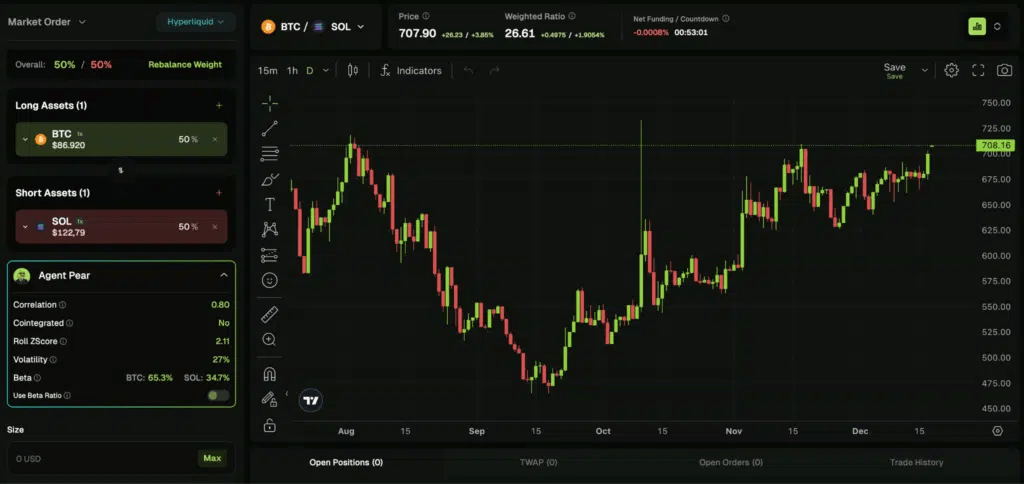Click Rebalance Weight
Viewport: 1024px width, 484px height.
(x=185, y=65)
